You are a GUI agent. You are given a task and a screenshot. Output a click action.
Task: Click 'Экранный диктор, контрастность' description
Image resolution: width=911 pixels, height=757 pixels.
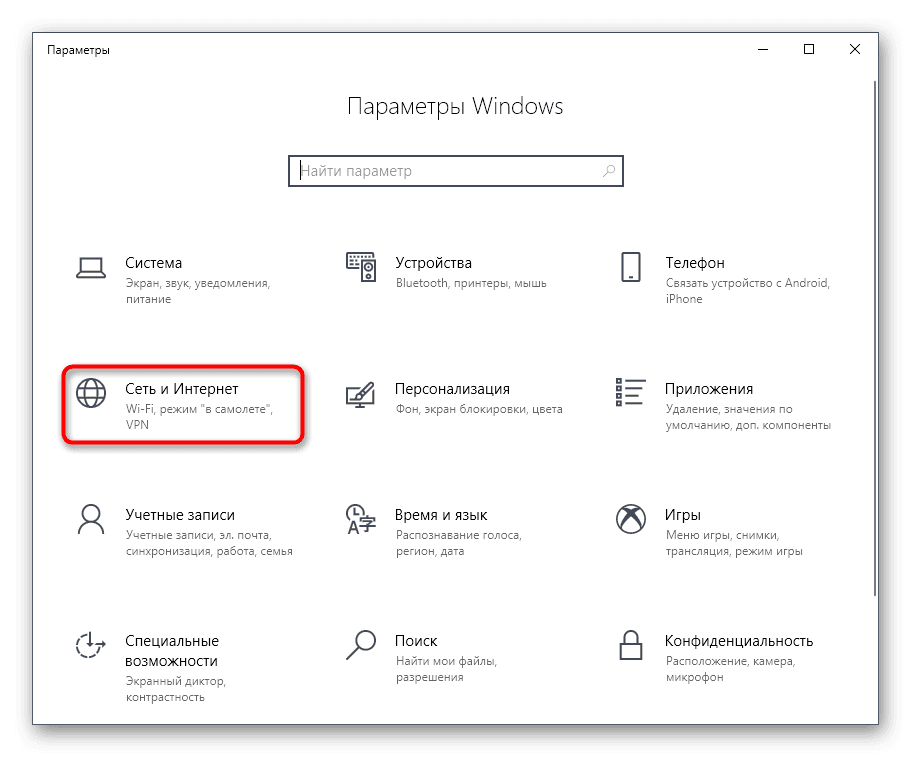pyautogui.click(x=176, y=689)
